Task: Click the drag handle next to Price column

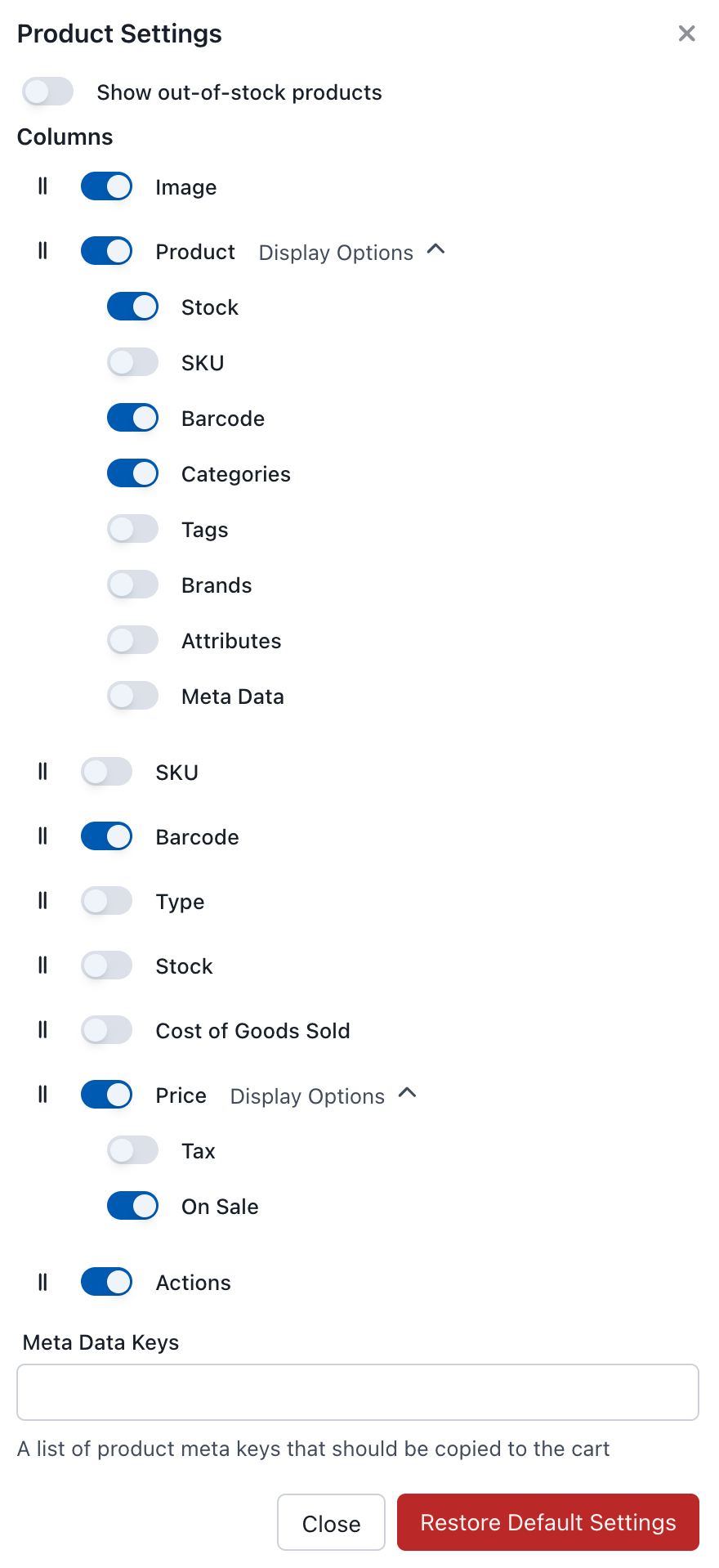Action: point(42,1095)
